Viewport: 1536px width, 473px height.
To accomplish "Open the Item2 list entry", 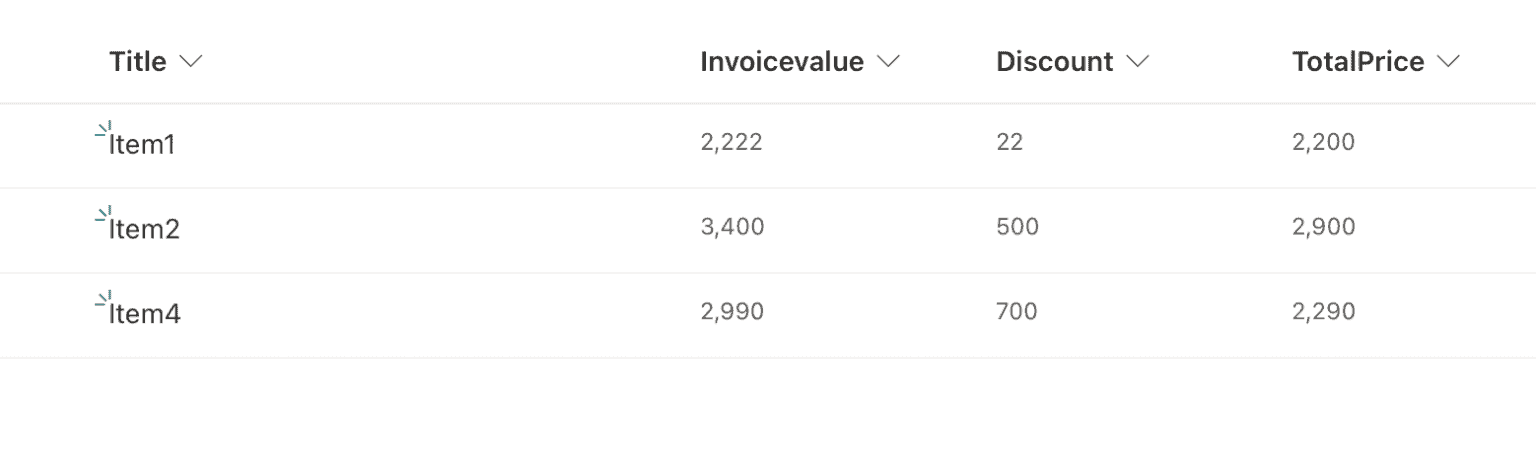I will [144, 230].
